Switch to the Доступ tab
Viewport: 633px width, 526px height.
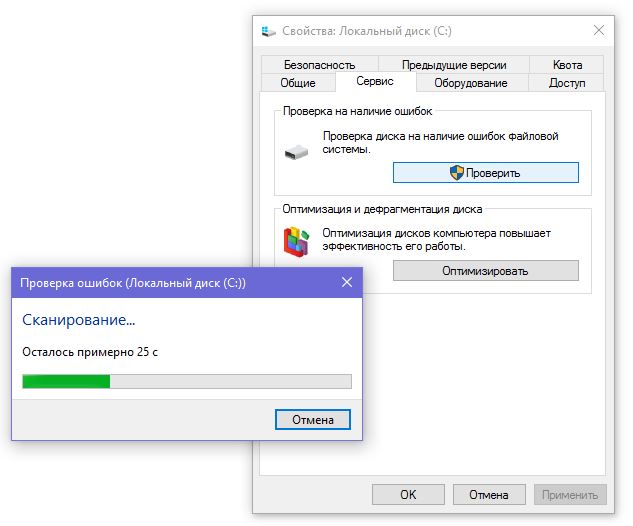(567, 83)
